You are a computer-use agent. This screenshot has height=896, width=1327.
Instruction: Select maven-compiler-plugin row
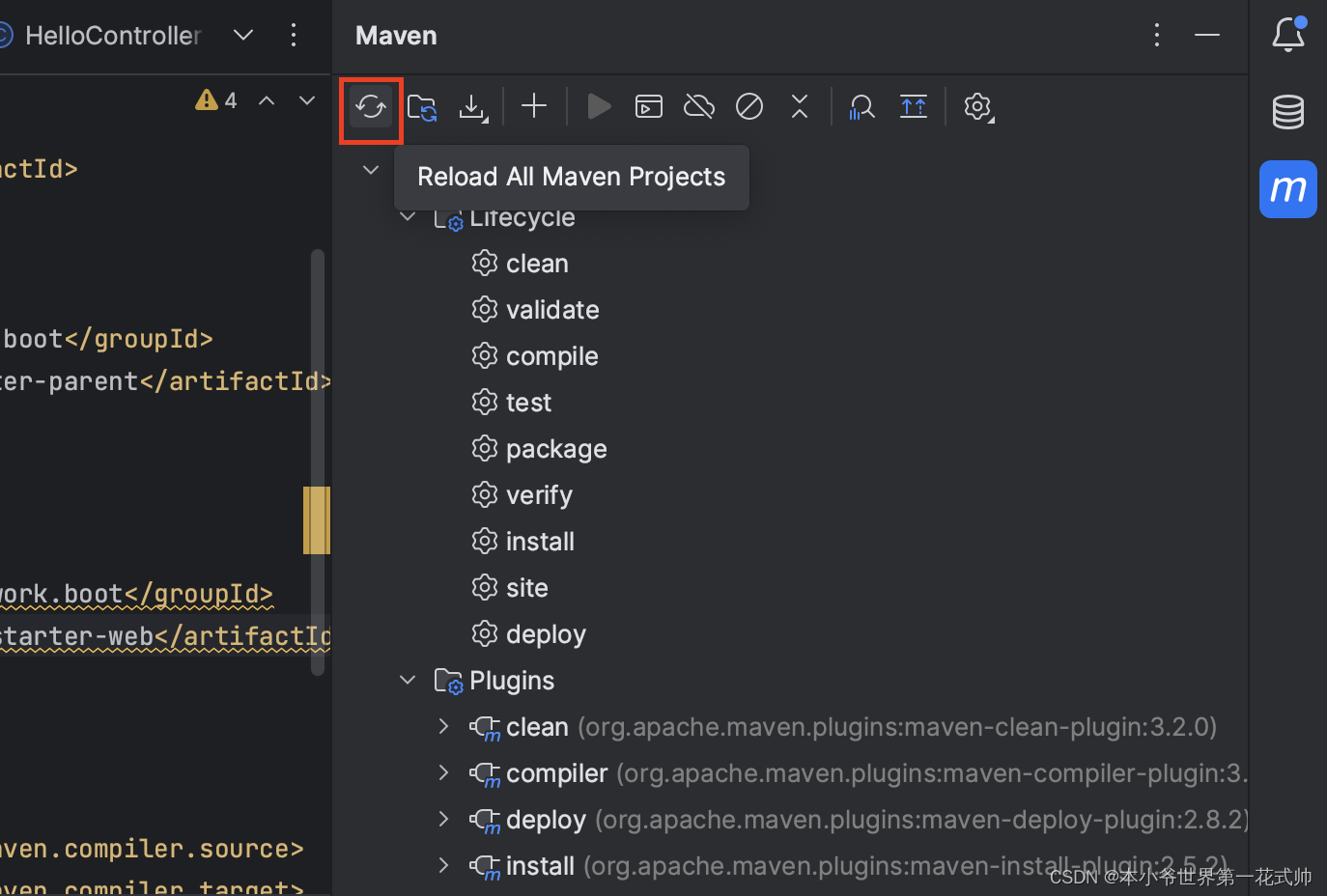tap(790, 773)
